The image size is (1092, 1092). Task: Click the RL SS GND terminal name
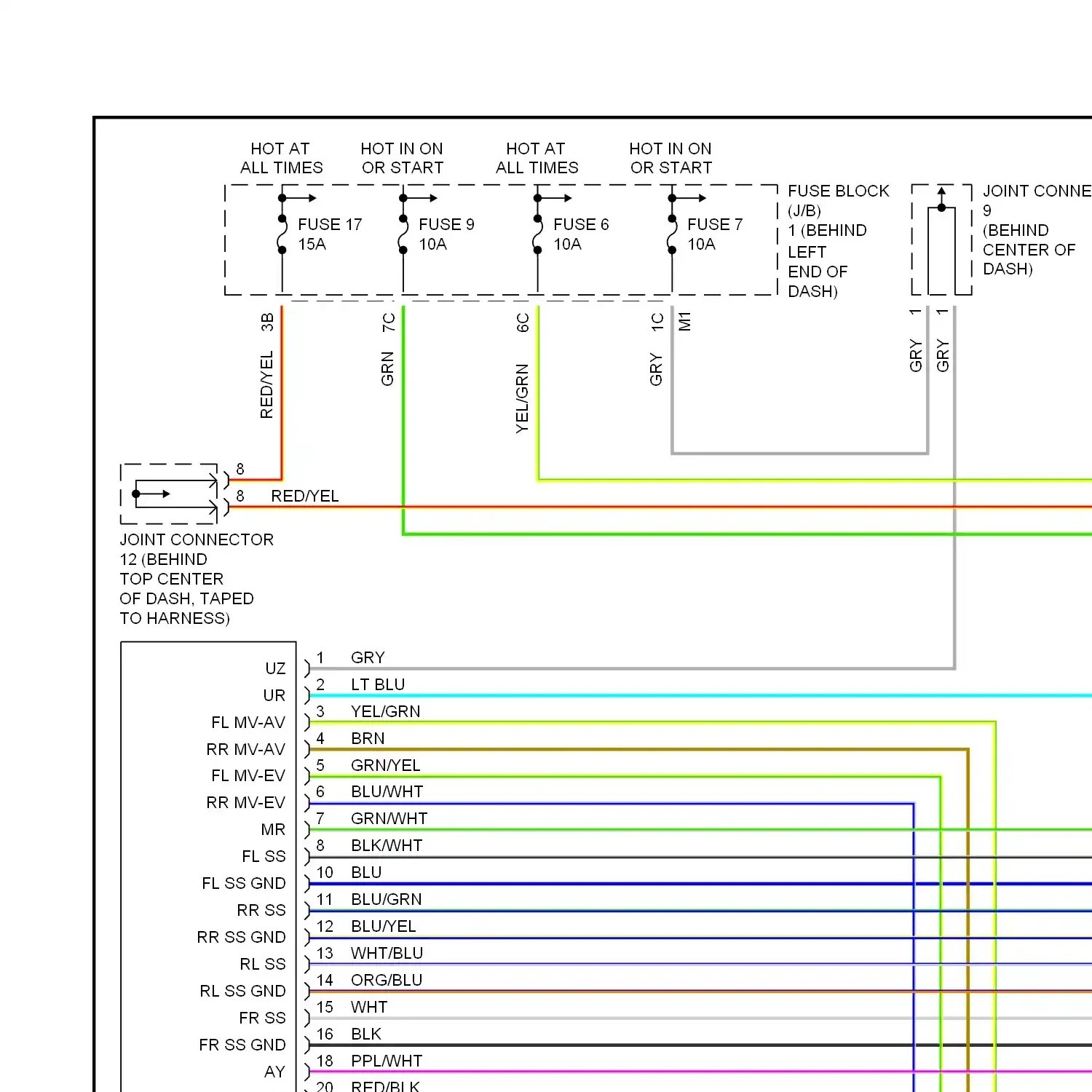coord(242,991)
